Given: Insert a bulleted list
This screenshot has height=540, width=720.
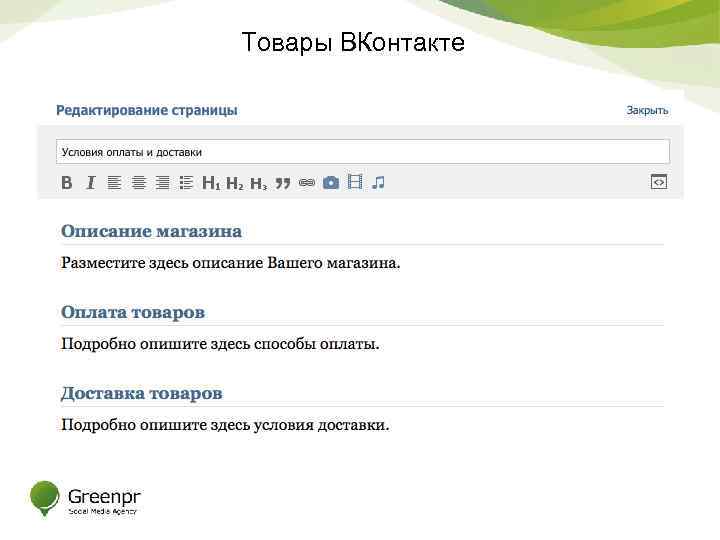Looking at the screenshot, I should [x=186, y=183].
